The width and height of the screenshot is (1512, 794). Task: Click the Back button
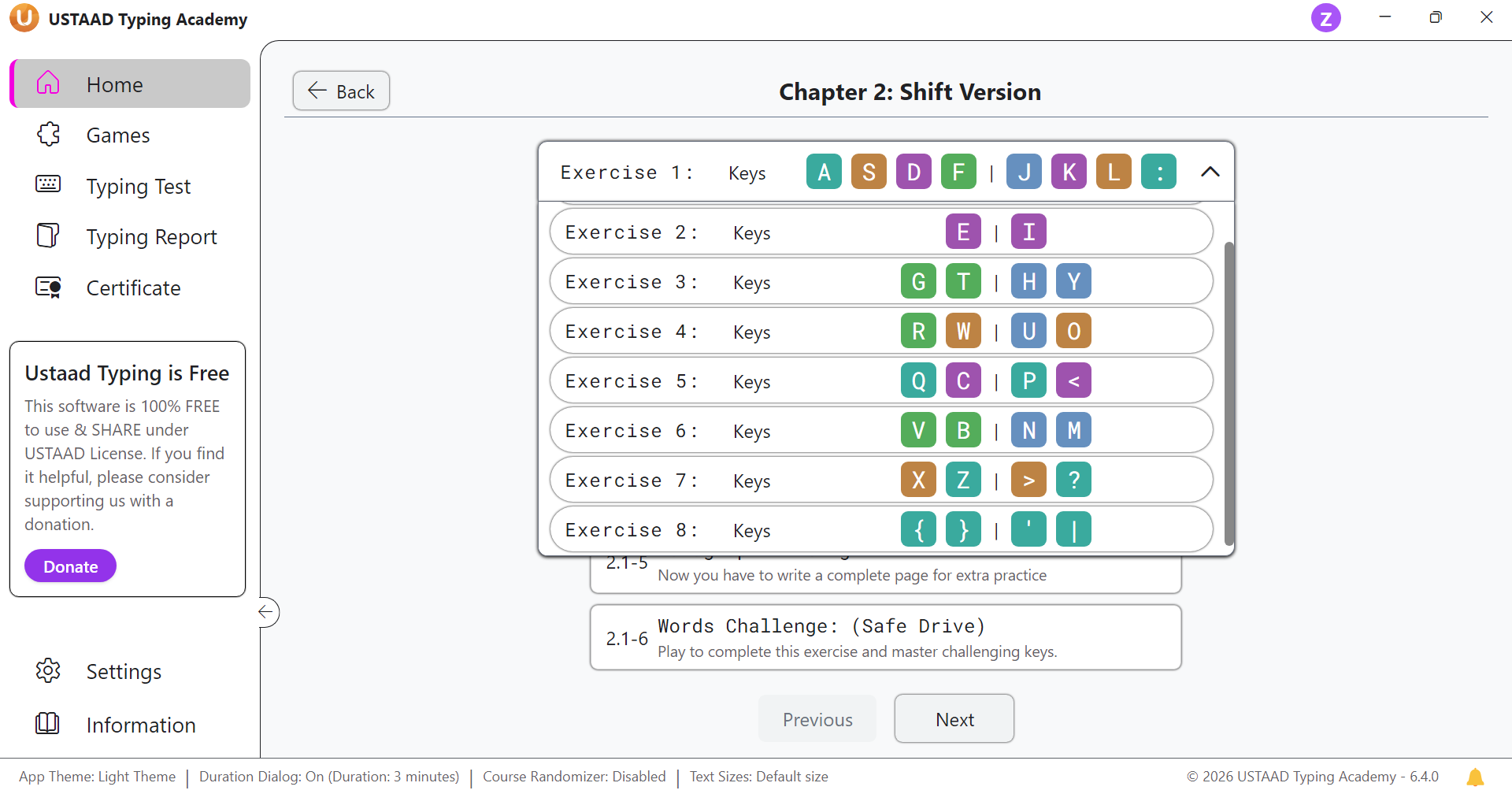pyautogui.click(x=341, y=91)
